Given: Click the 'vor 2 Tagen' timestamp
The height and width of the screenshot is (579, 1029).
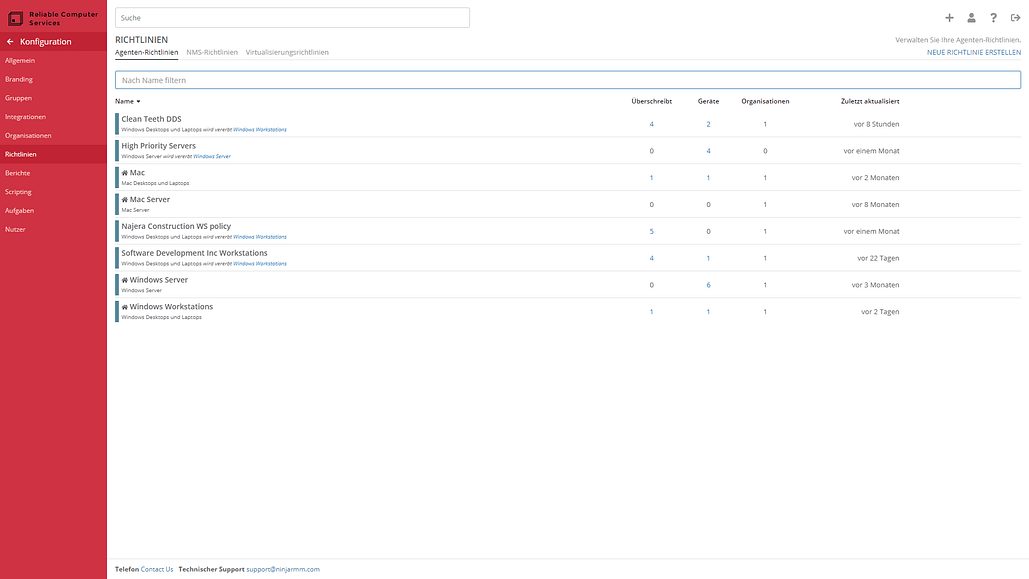Looking at the screenshot, I should [x=880, y=312].
